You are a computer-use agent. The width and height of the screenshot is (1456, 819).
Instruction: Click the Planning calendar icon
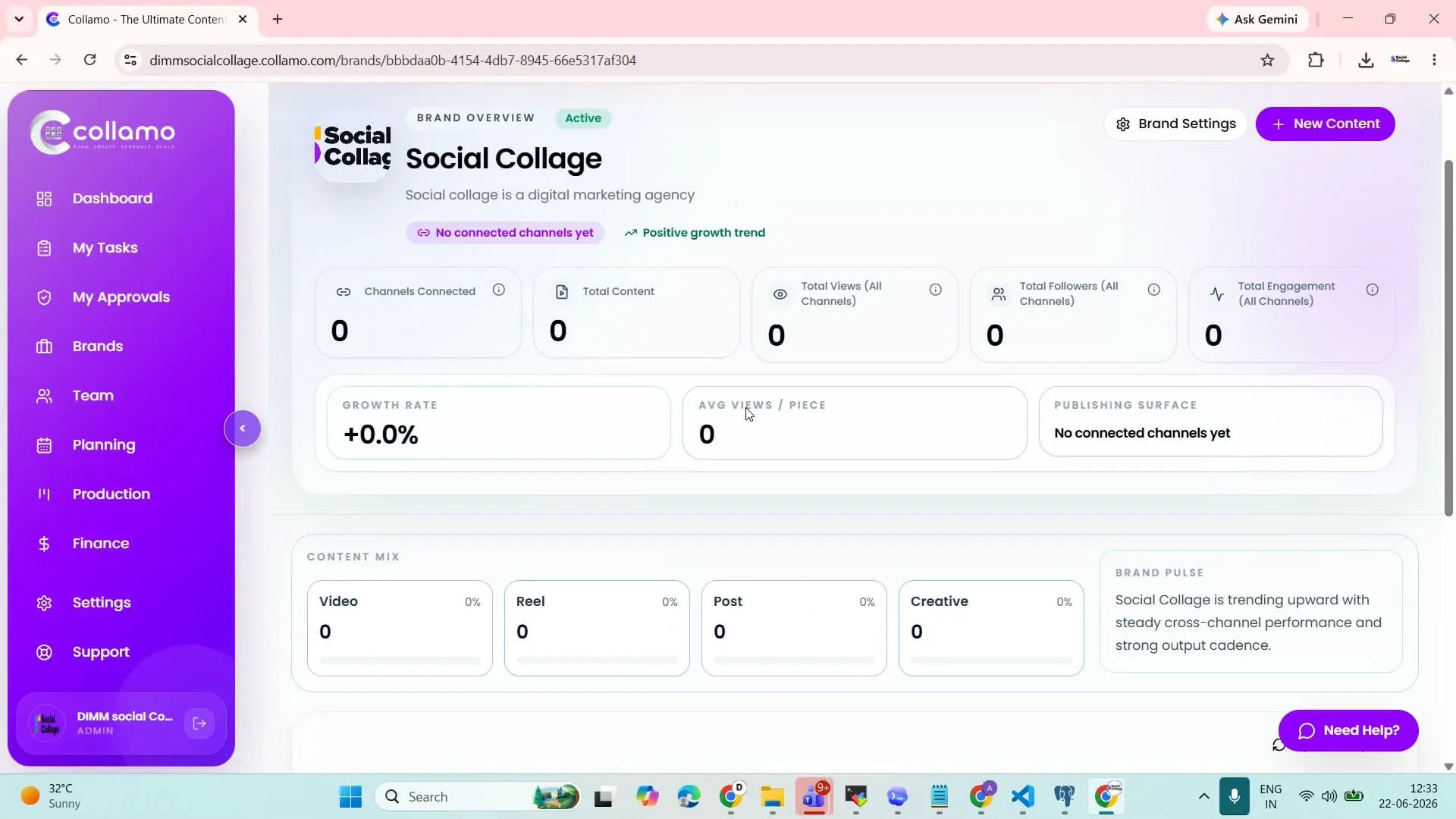(44, 445)
